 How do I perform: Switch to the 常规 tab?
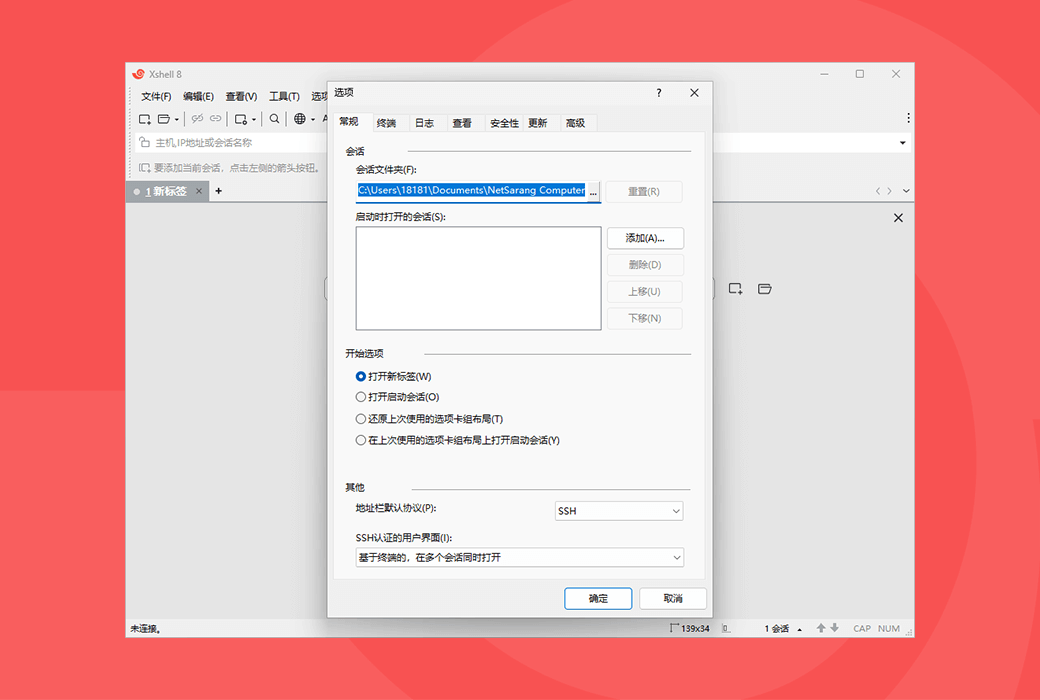[349, 121]
